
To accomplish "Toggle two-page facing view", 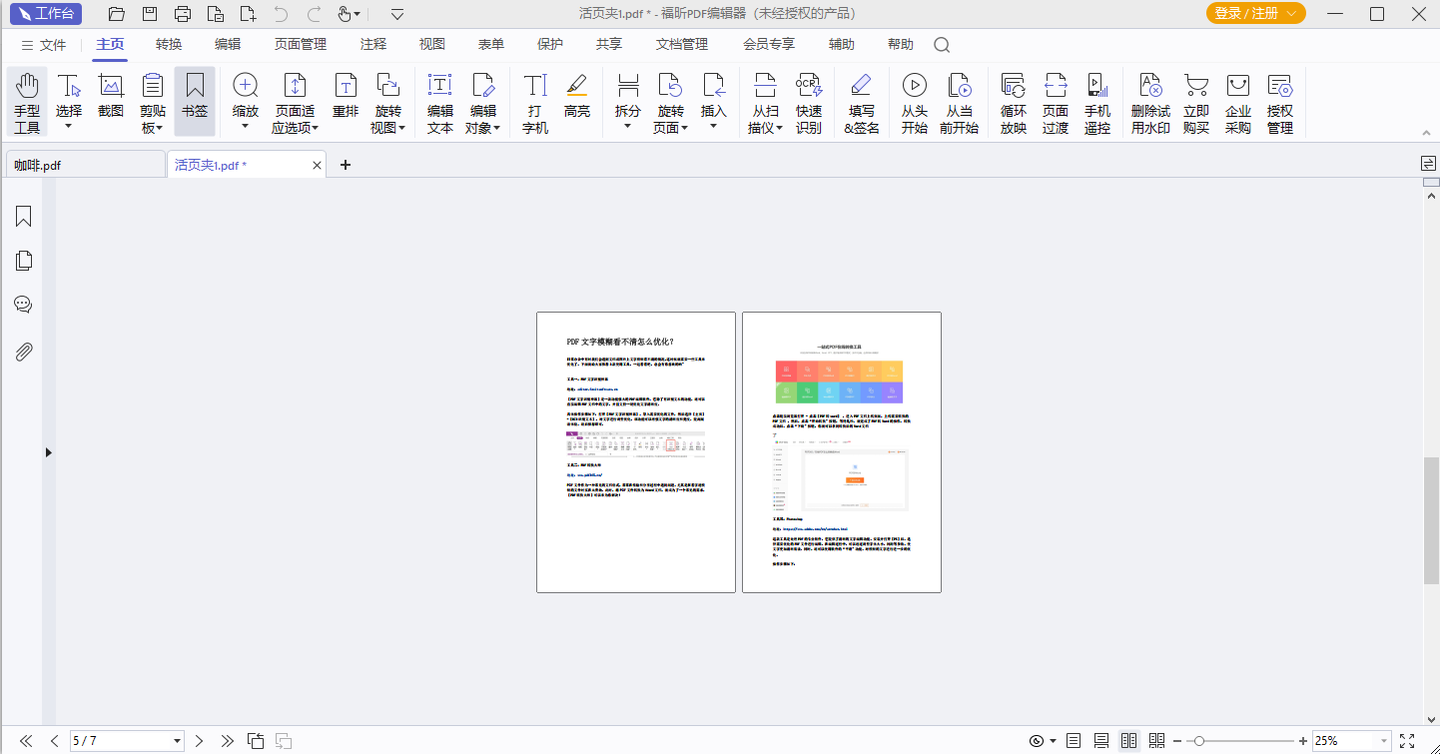I will 1129,741.
